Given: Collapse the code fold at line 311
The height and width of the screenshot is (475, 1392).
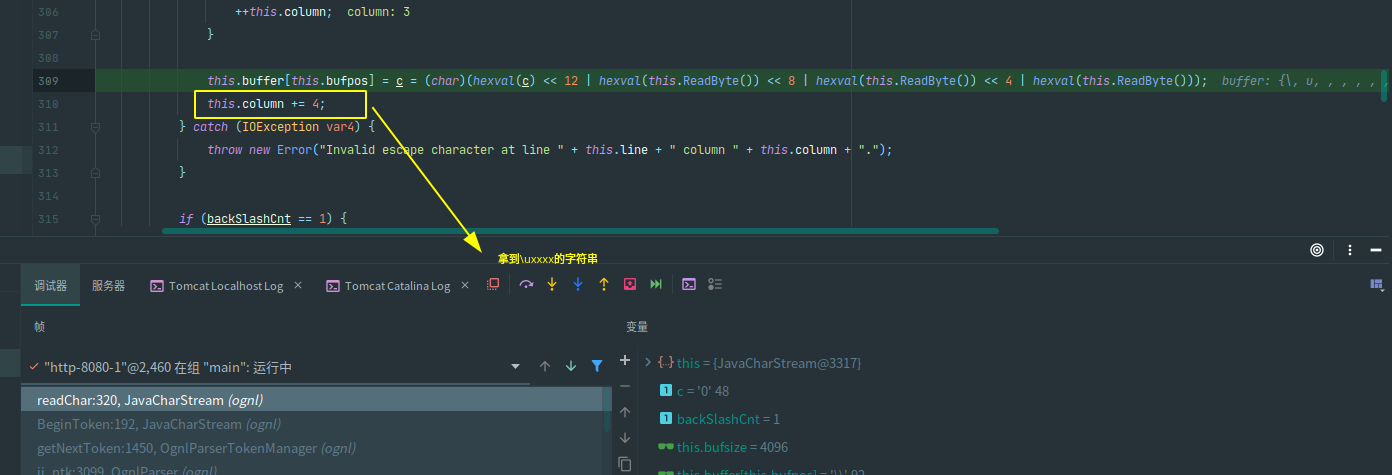Looking at the screenshot, I should click(x=96, y=127).
